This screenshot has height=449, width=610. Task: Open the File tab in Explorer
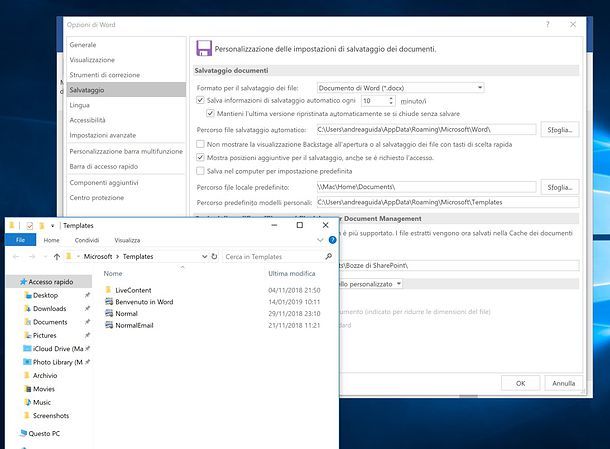pos(21,240)
